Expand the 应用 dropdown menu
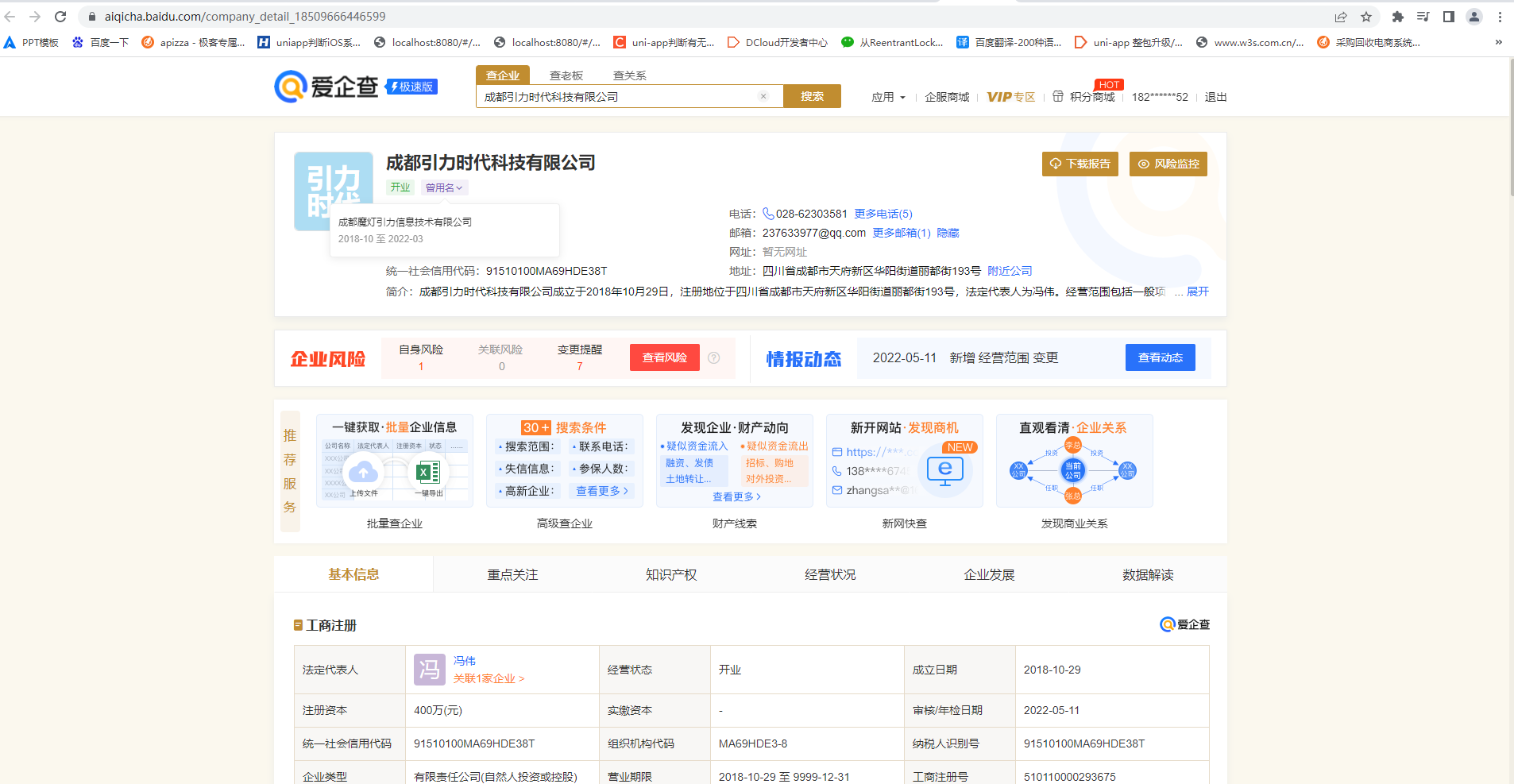This screenshot has width=1514, height=784. point(888,97)
